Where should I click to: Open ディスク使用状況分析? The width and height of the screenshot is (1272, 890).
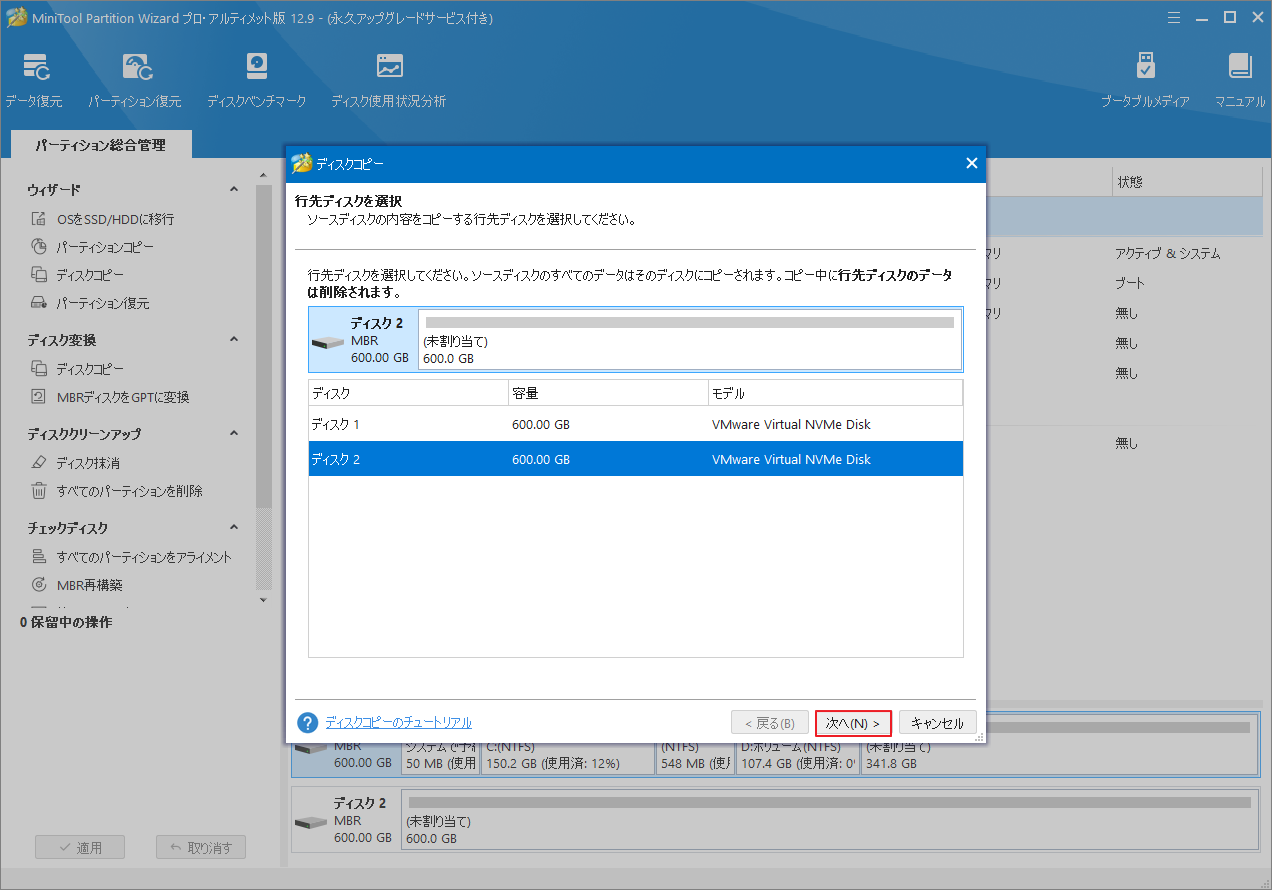pyautogui.click(x=388, y=80)
